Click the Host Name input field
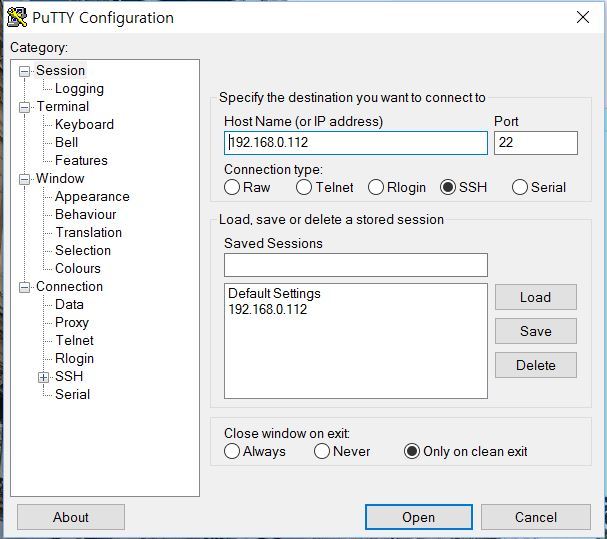The image size is (607, 539). click(x=356, y=143)
